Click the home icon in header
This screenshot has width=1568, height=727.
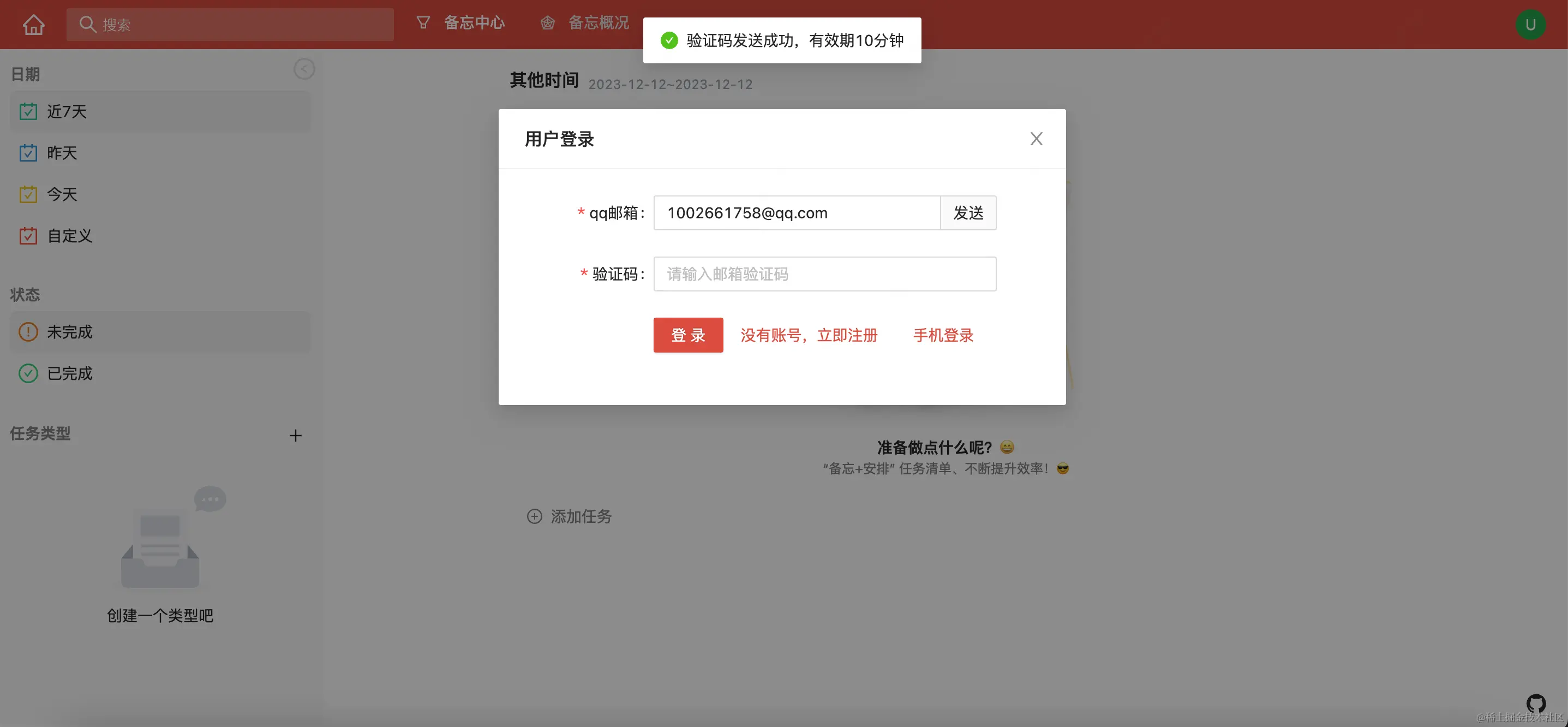pyautogui.click(x=33, y=25)
